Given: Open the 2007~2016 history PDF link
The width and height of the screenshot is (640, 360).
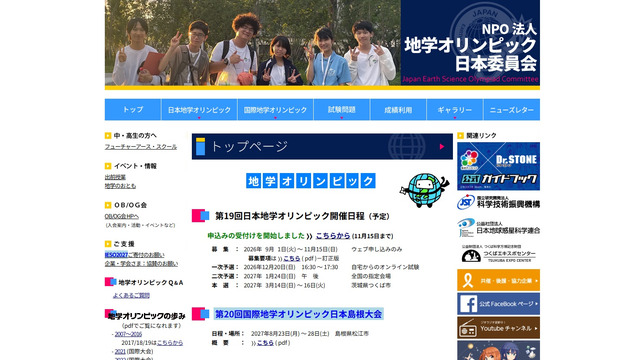Looking at the screenshot, I should pos(128,334).
